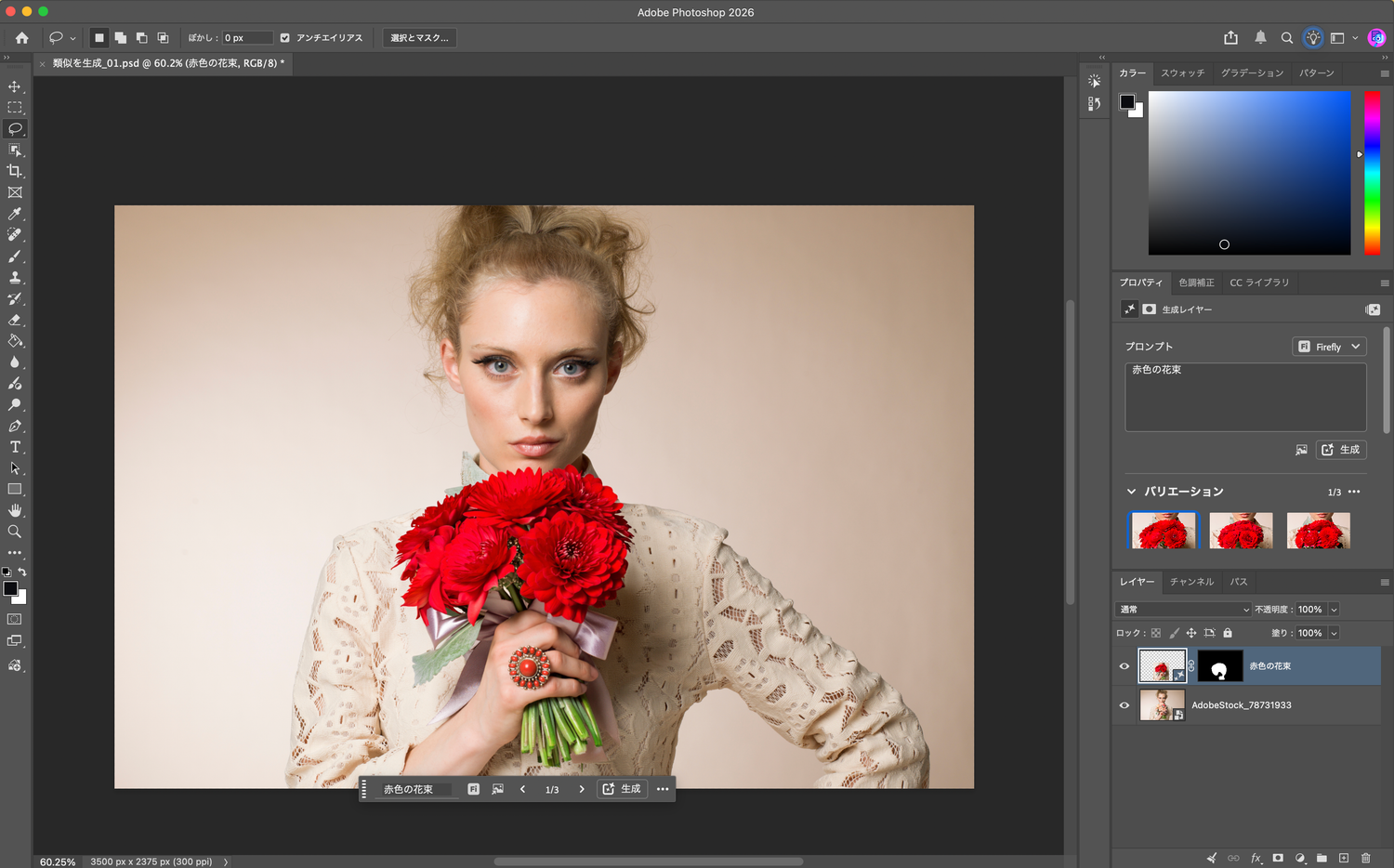Click the Home icon in options bar

(22, 38)
